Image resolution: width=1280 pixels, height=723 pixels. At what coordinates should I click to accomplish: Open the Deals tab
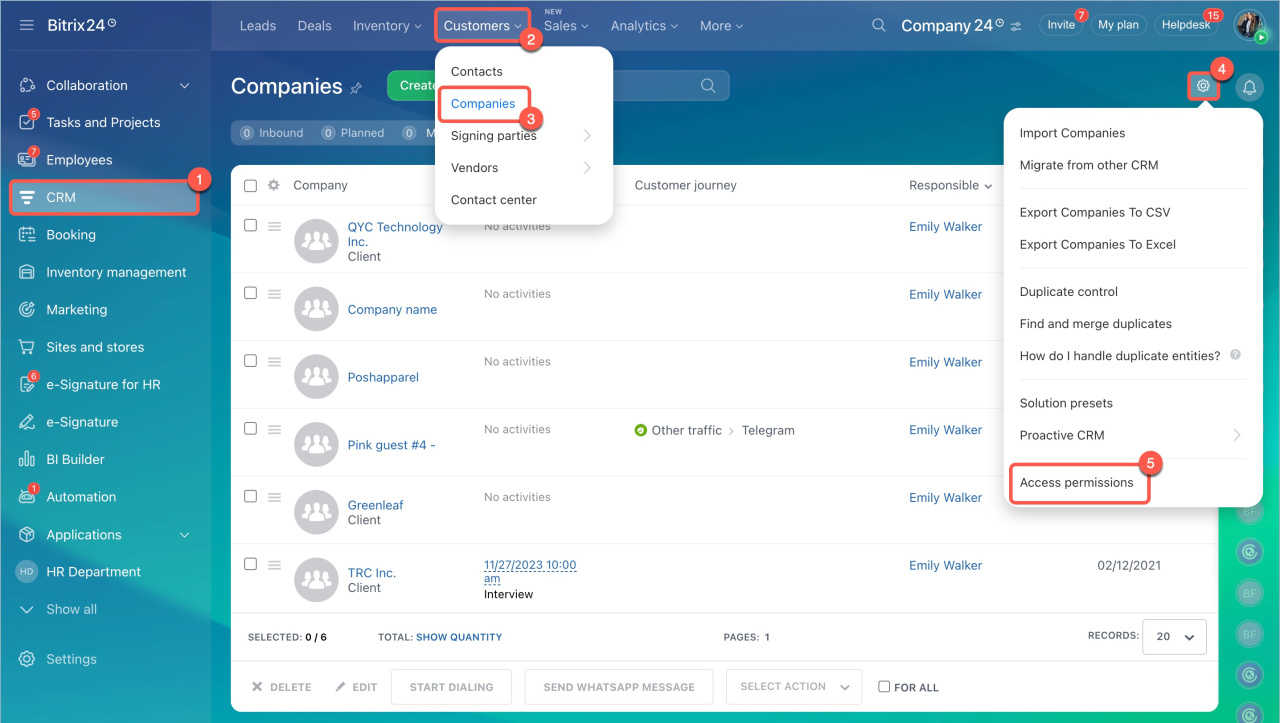[x=315, y=26]
